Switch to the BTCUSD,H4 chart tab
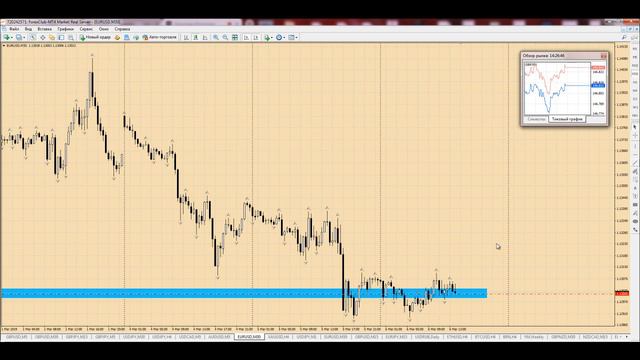 (x=485, y=337)
